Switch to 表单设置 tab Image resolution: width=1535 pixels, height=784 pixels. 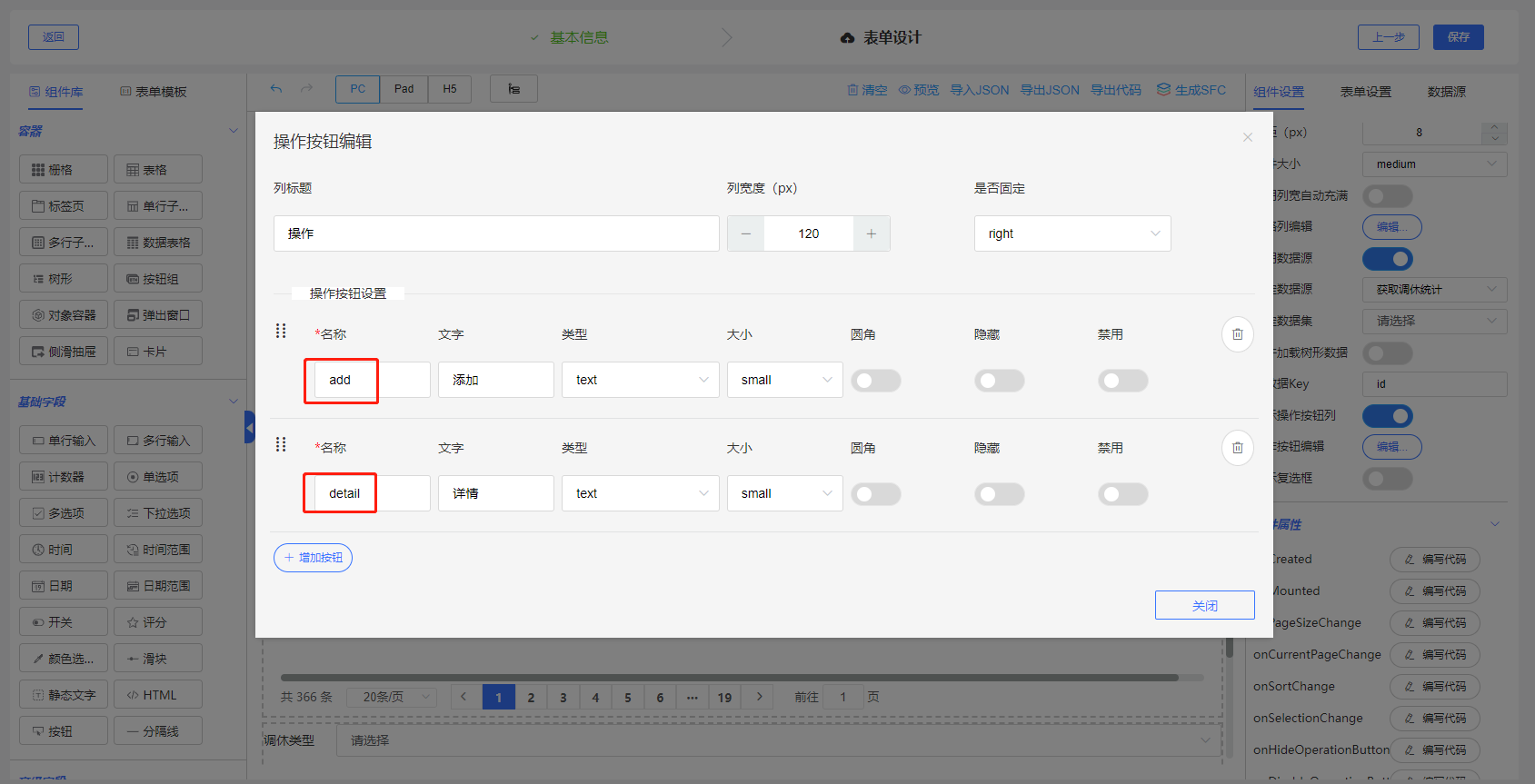click(x=1365, y=92)
